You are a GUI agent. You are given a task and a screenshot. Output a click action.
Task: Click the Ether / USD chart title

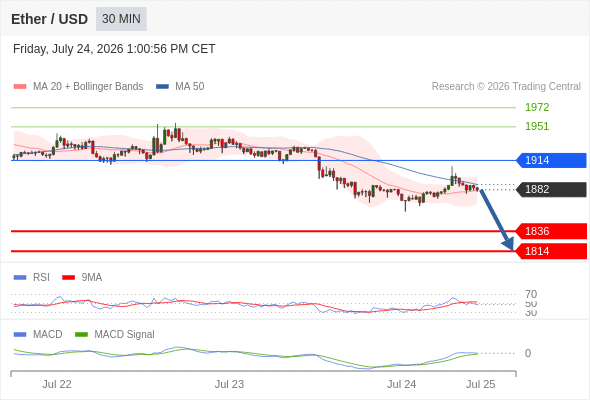click(x=49, y=19)
